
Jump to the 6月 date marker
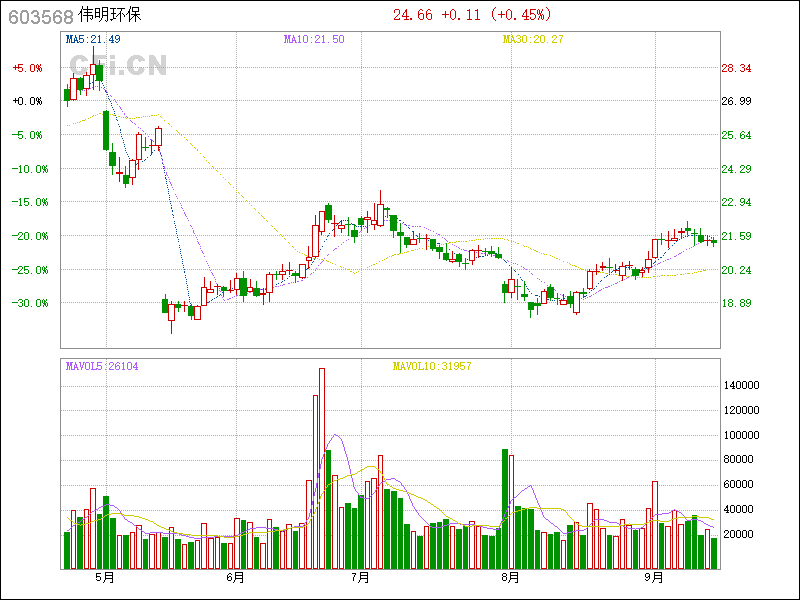click(235, 578)
